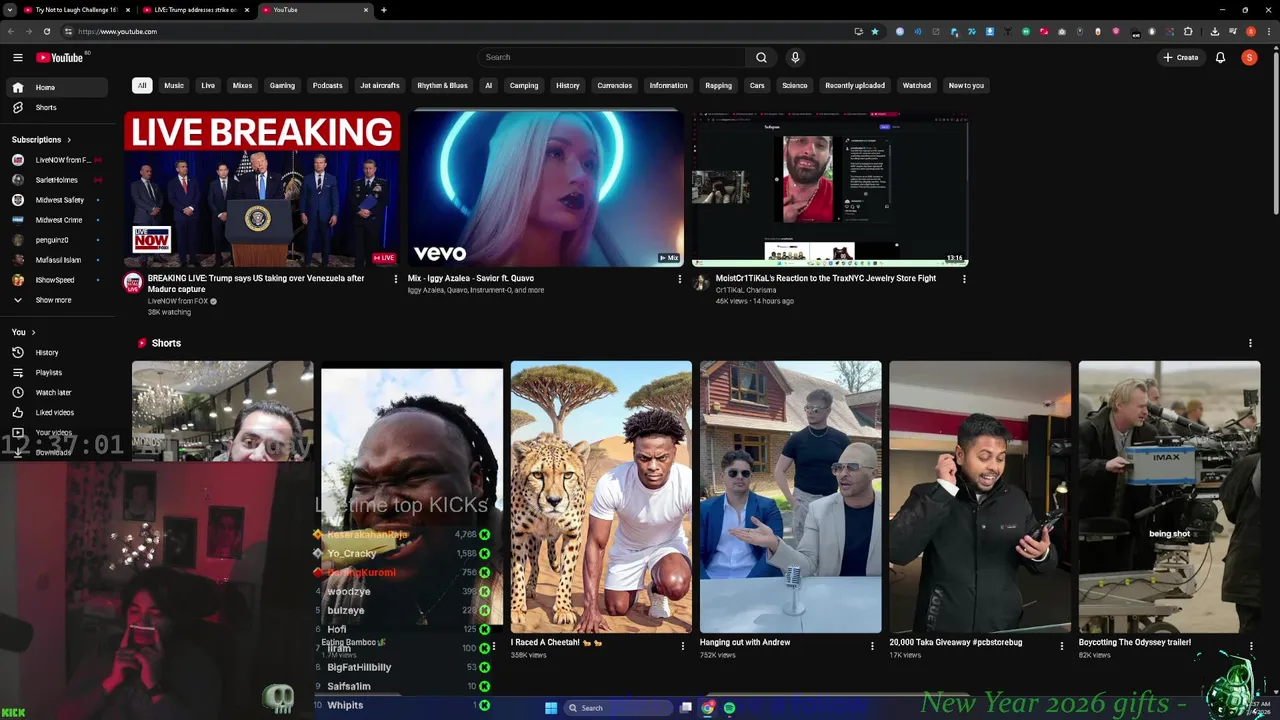Go back with the browser back arrow

pyautogui.click(x=11, y=31)
